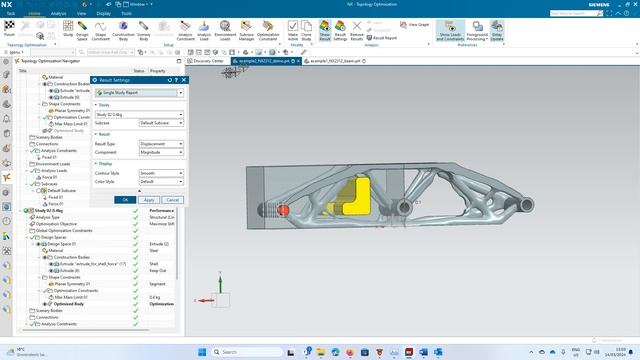Screen dimensions: 640x360
Task: Collapse the Display section in dialog
Action: [96, 164]
